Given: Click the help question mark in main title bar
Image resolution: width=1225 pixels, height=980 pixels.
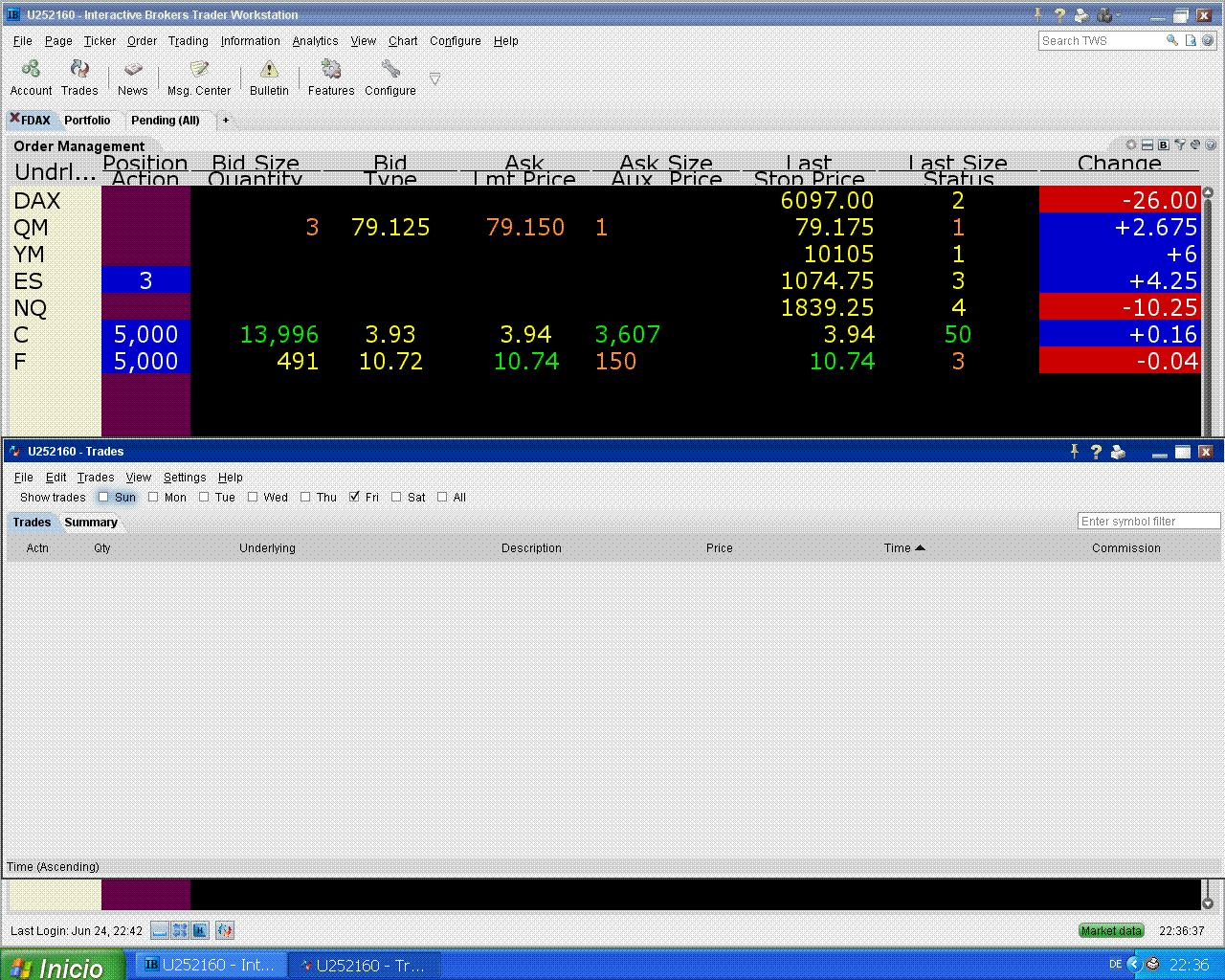Looking at the screenshot, I should [1059, 14].
